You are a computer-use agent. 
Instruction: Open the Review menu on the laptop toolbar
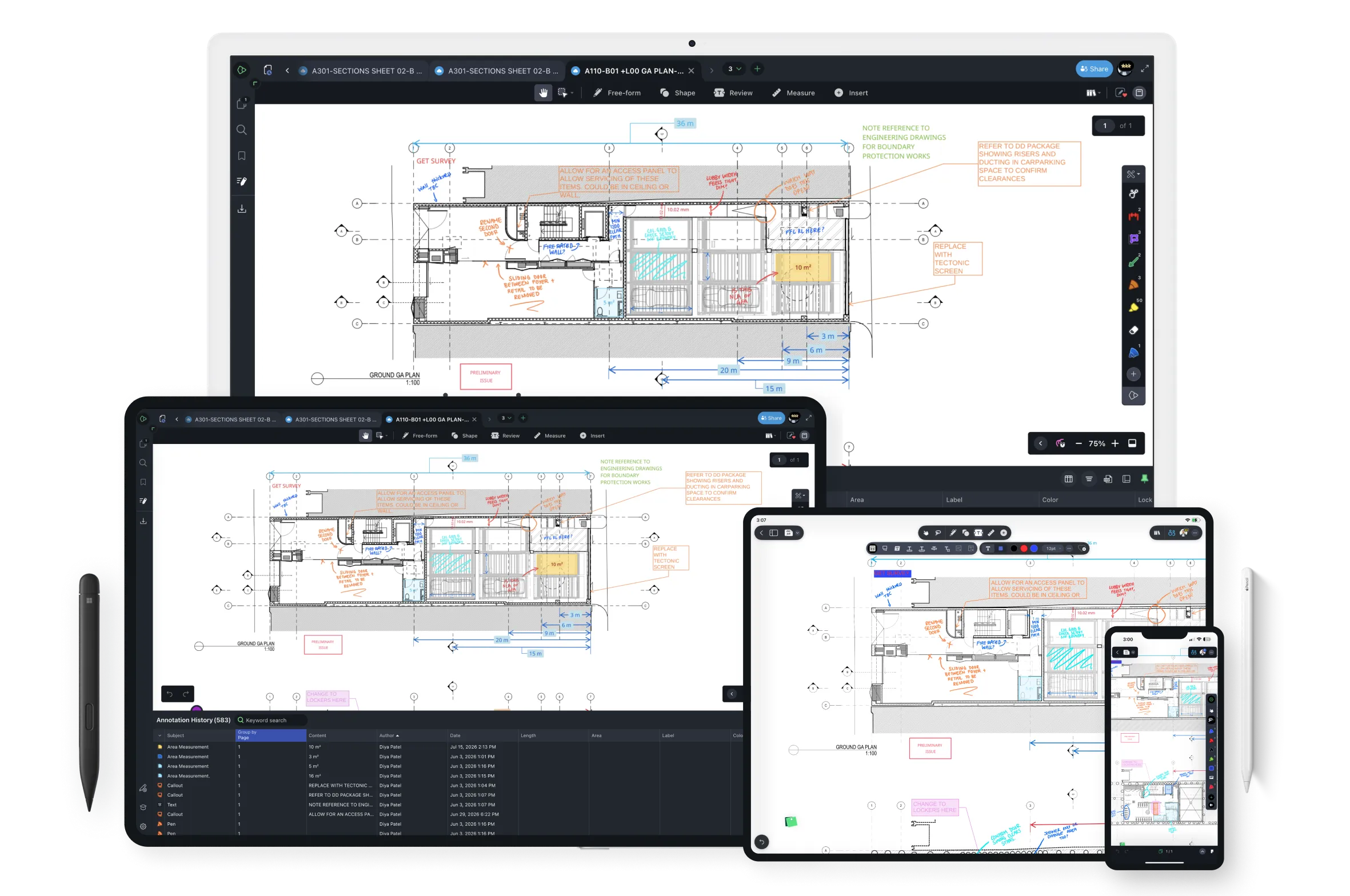click(733, 93)
